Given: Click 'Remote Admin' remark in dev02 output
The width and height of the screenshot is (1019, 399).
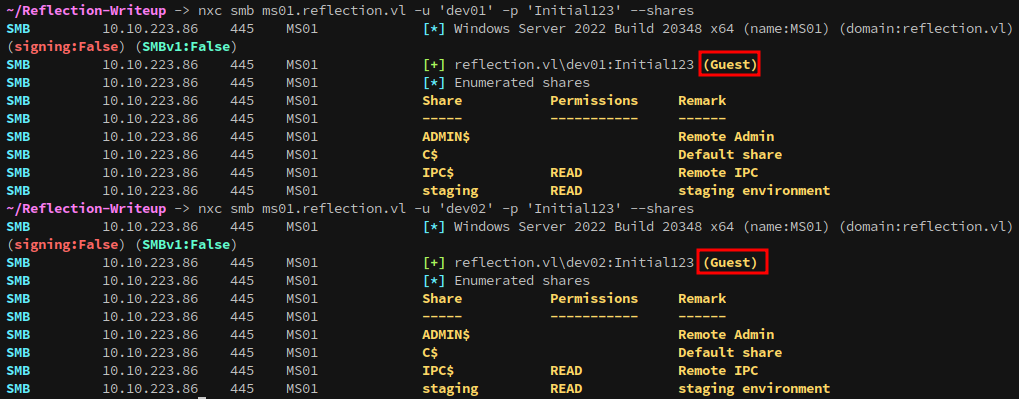Looking at the screenshot, I should tap(726, 335).
